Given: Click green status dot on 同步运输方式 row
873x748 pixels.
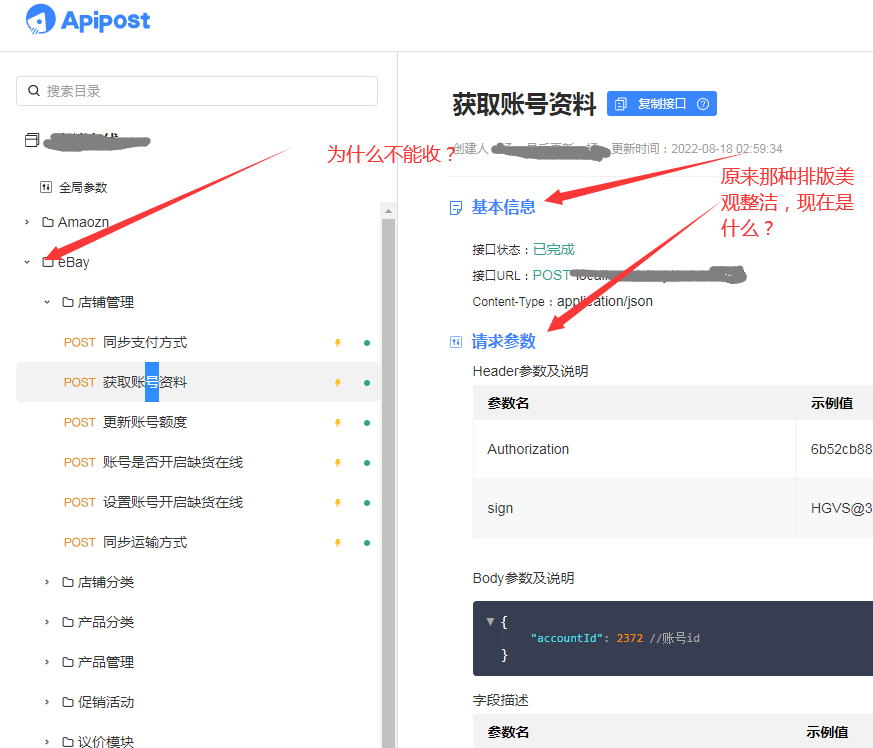Looking at the screenshot, I should (x=367, y=543).
